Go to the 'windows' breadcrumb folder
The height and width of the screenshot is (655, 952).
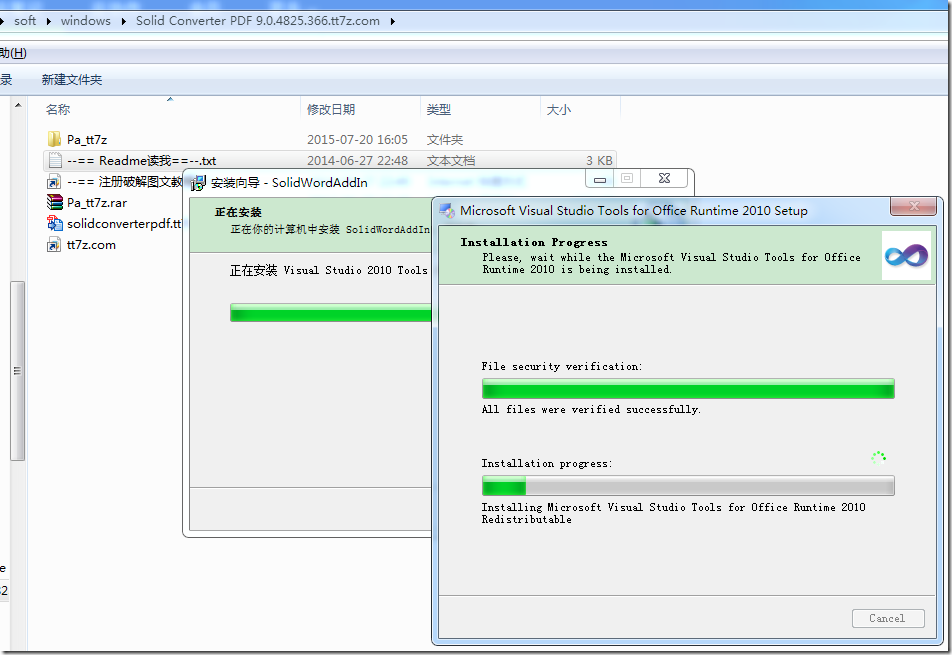(x=86, y=21)
